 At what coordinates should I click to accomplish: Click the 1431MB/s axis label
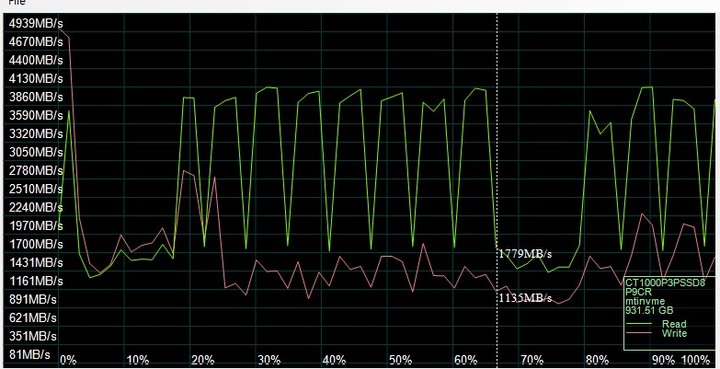(35, 263)
